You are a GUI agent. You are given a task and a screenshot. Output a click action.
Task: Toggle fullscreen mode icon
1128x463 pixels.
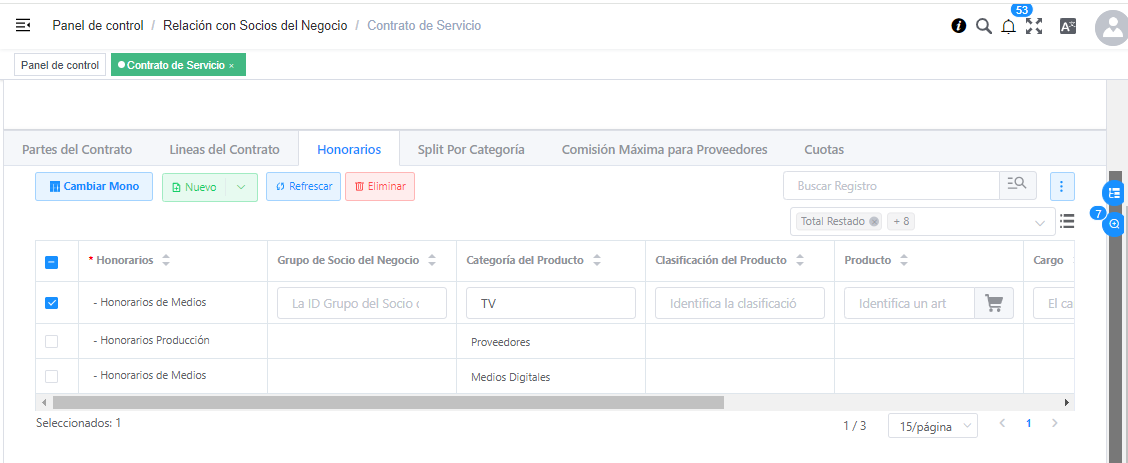(1034, 26)
